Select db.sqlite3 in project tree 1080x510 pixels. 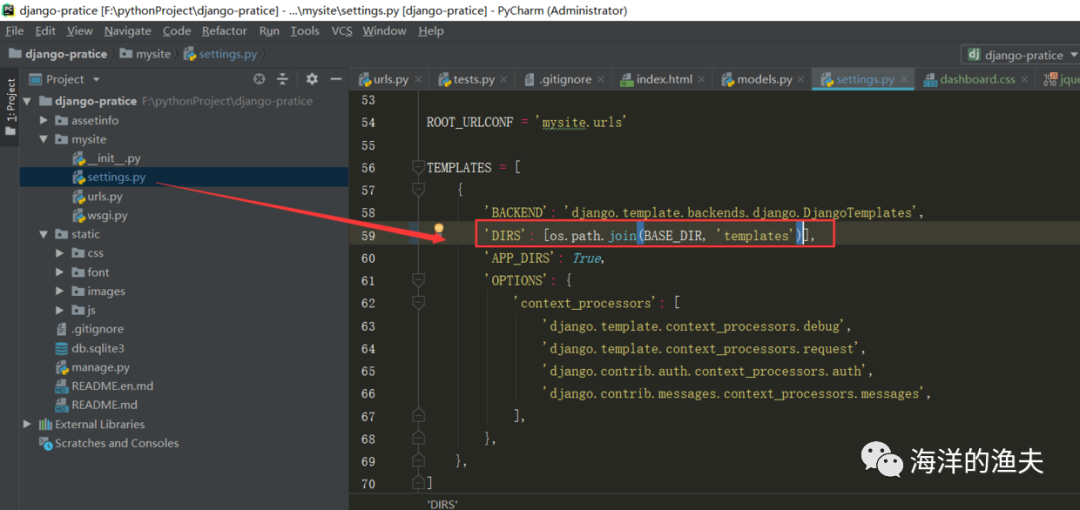90,348
